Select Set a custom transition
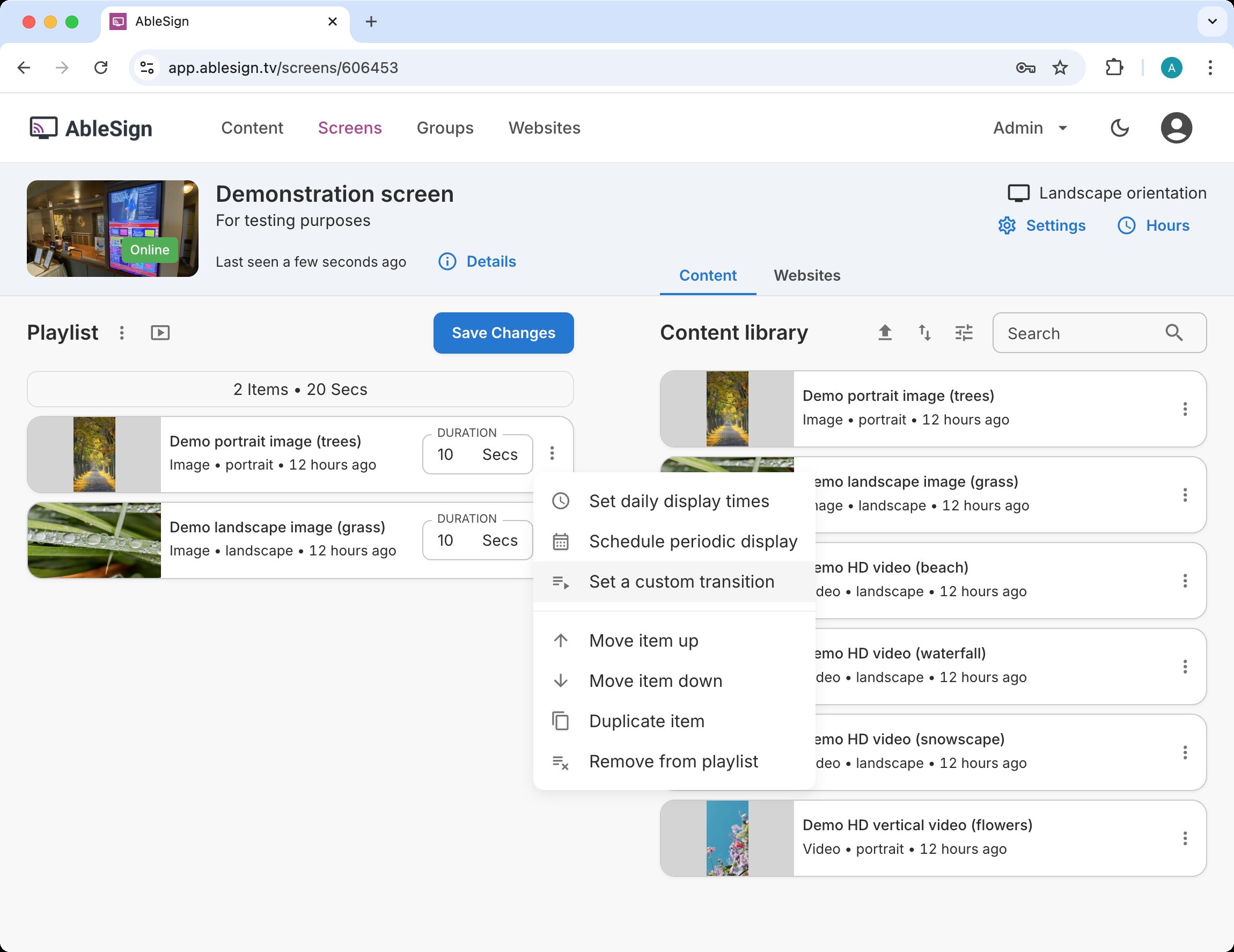Screen dimensions: 1234x952 point(681,581)
